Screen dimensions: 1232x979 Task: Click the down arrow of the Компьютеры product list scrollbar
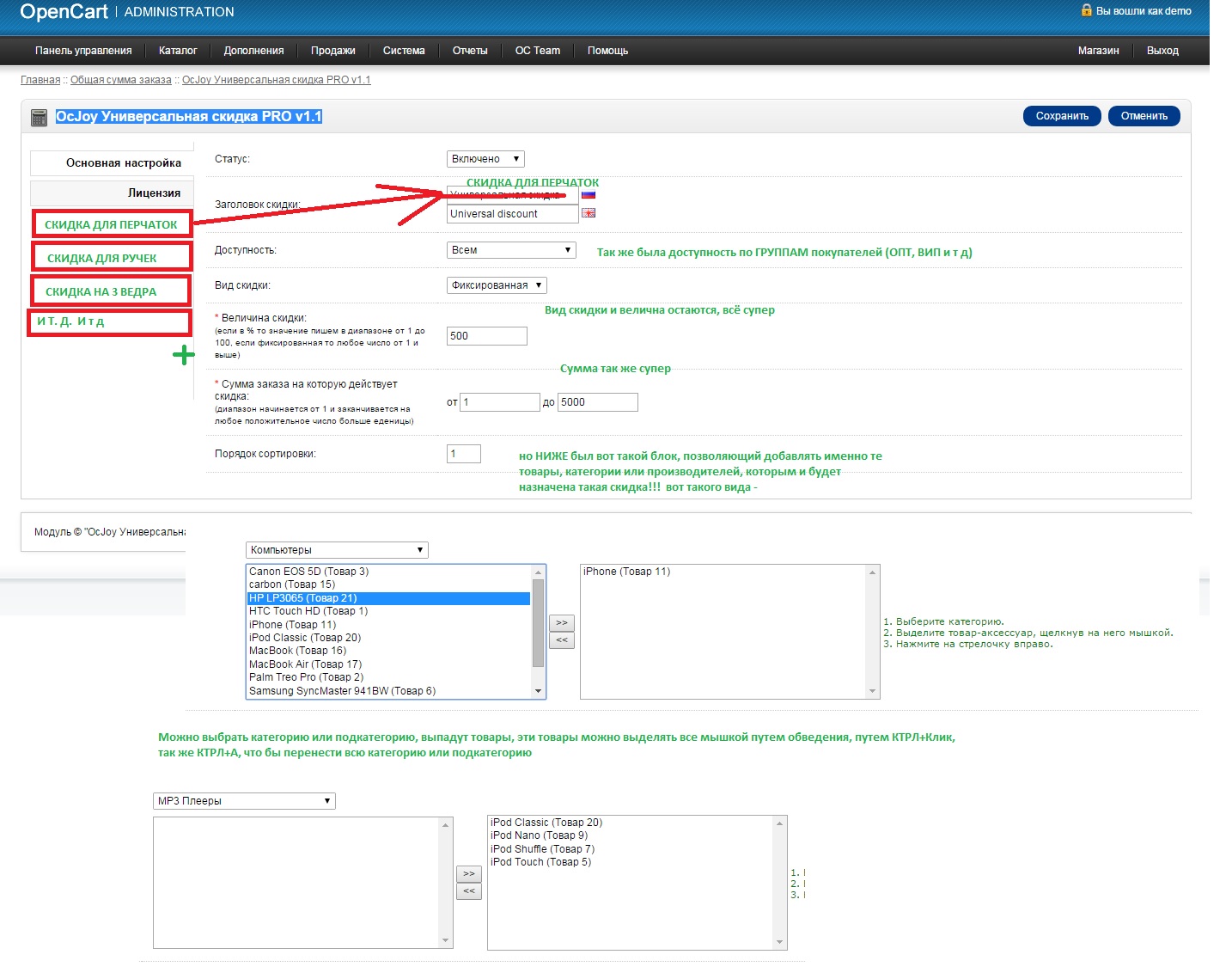(x=539, y=691)
